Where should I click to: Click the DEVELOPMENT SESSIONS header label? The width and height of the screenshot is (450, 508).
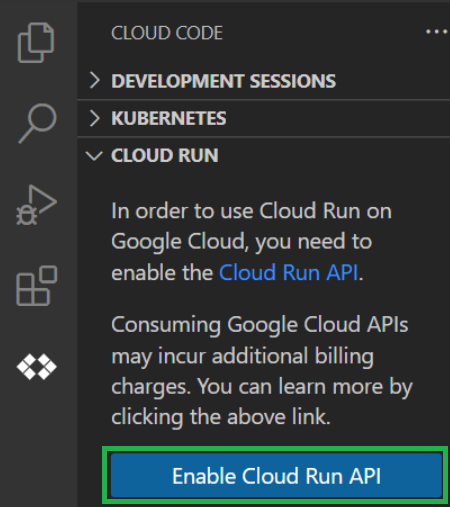[223, 81]
